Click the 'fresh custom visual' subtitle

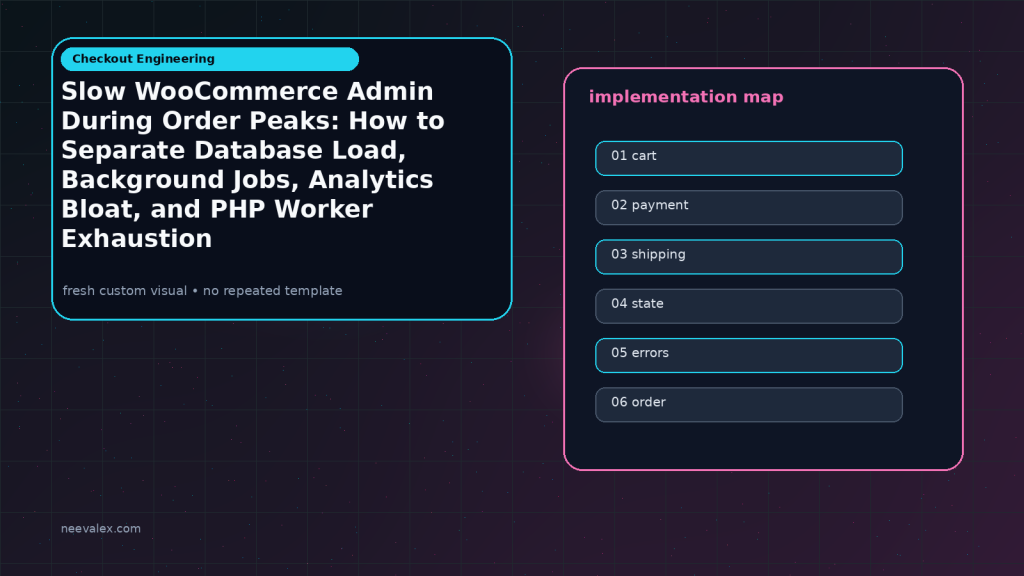[202, 291]
